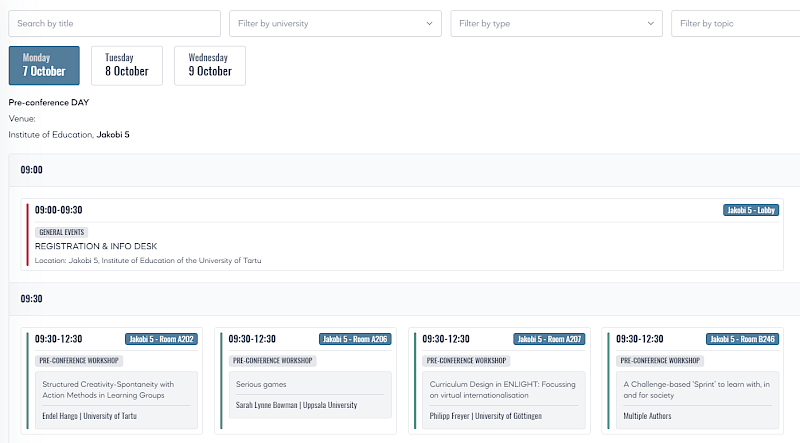Screen dimensions: 800x443
Task: Click the Jakobi 5 - Room A206 badge
Action: (x=355, y=339)
